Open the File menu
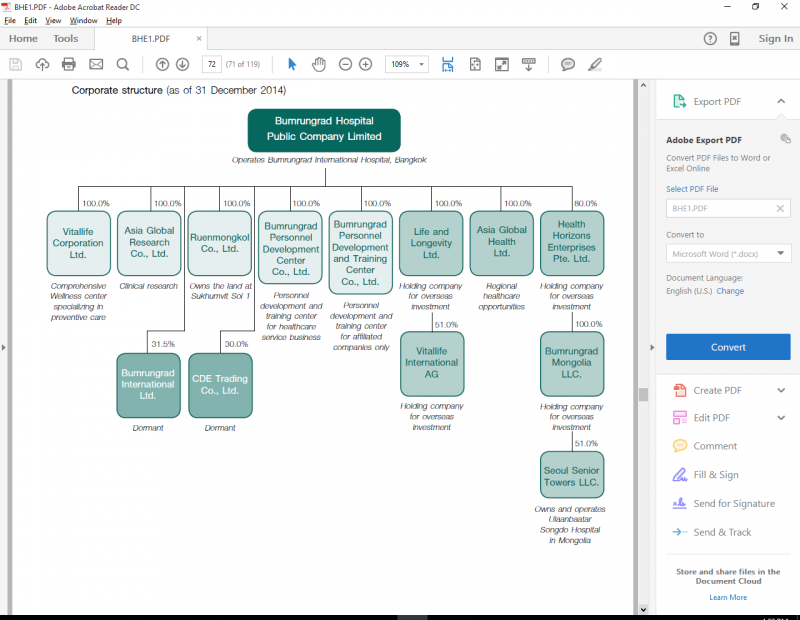800x620 pixels. pyautogui.click(x=10, y=20)
